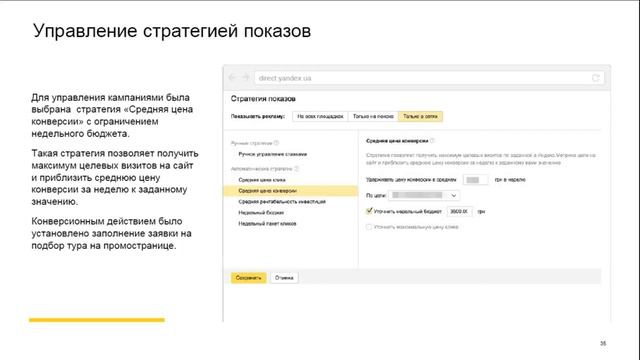
Task: Click slide title 'Управление стратегией показов'
Action: click(x=172, y=31)
